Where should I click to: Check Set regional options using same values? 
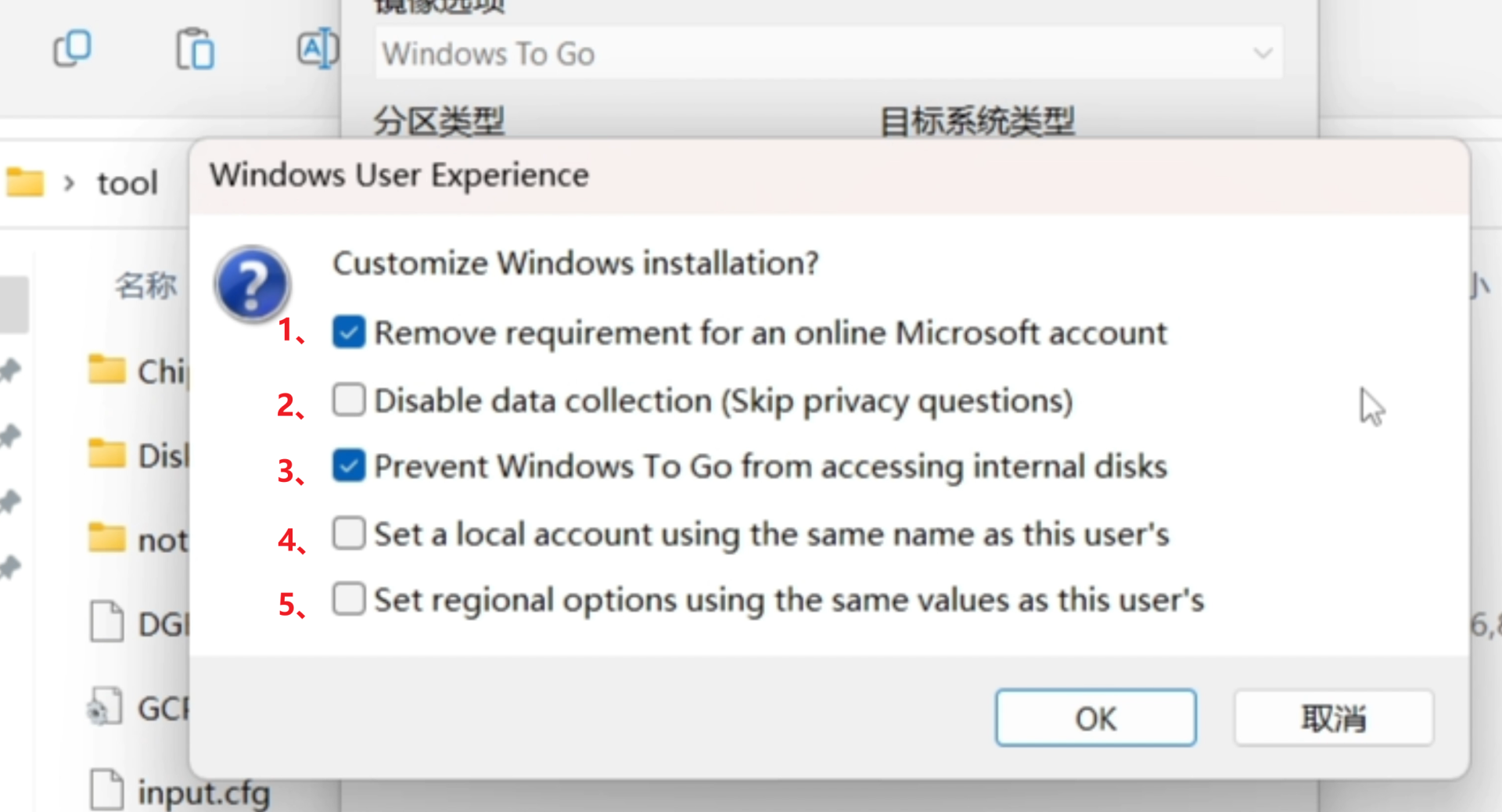tap(348, 600)
